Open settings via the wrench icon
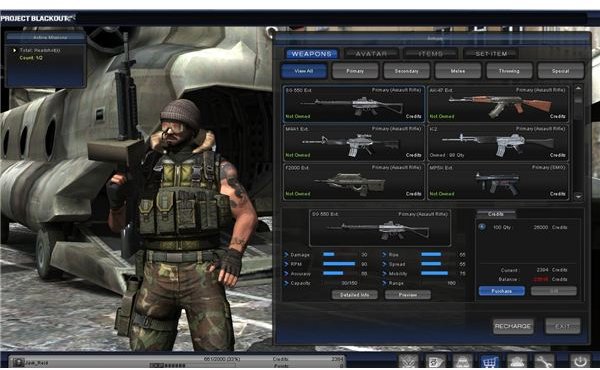This screenshot has height=370, width=600. point(544,362)
